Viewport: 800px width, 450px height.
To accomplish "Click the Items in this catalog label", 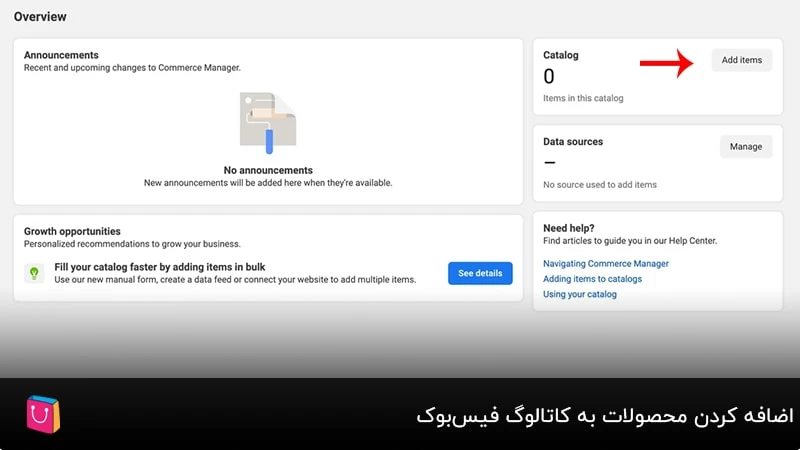I will (x=583, y=98).
